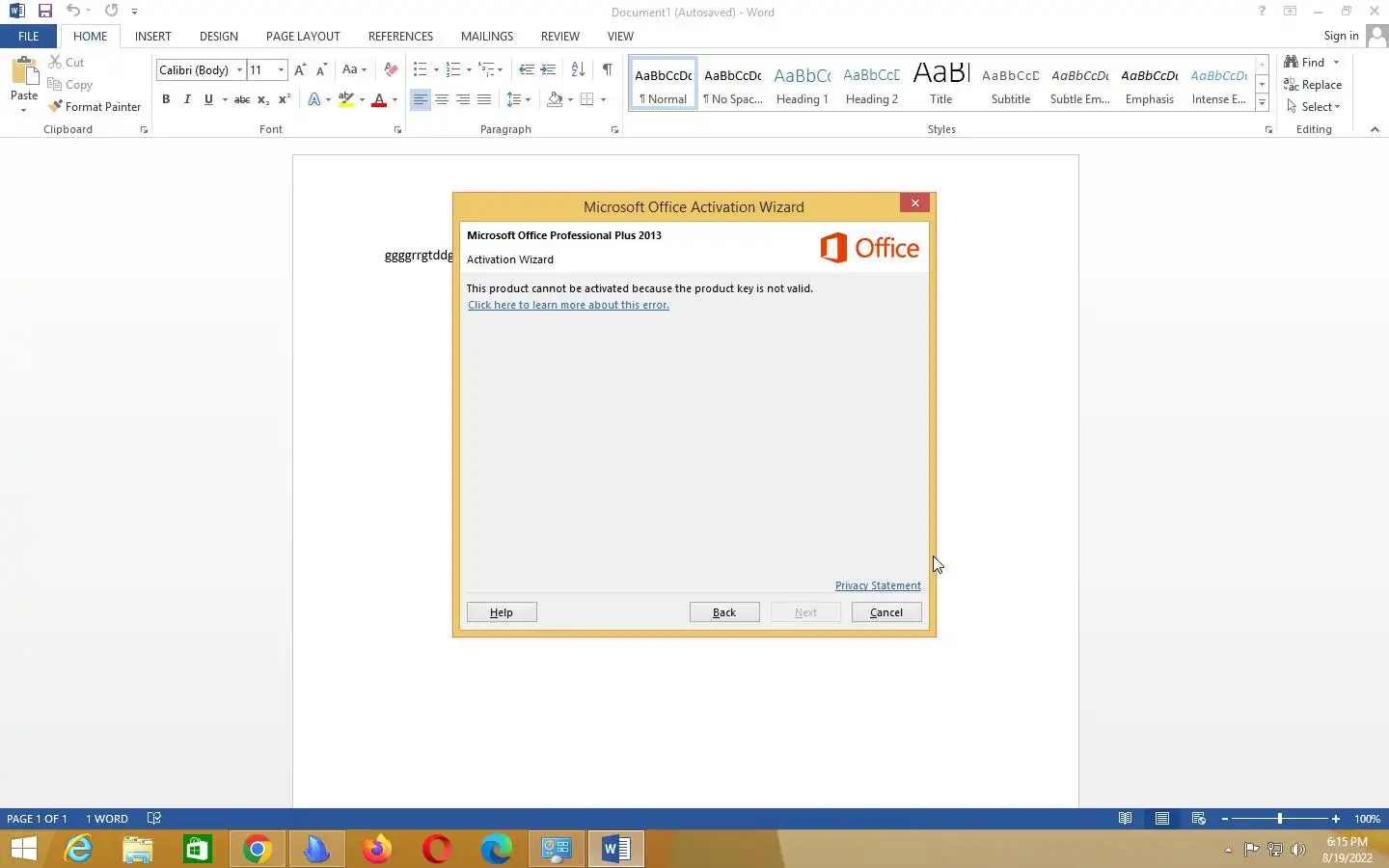Click the Sort A-Z icon

click(x=578, y=69)
